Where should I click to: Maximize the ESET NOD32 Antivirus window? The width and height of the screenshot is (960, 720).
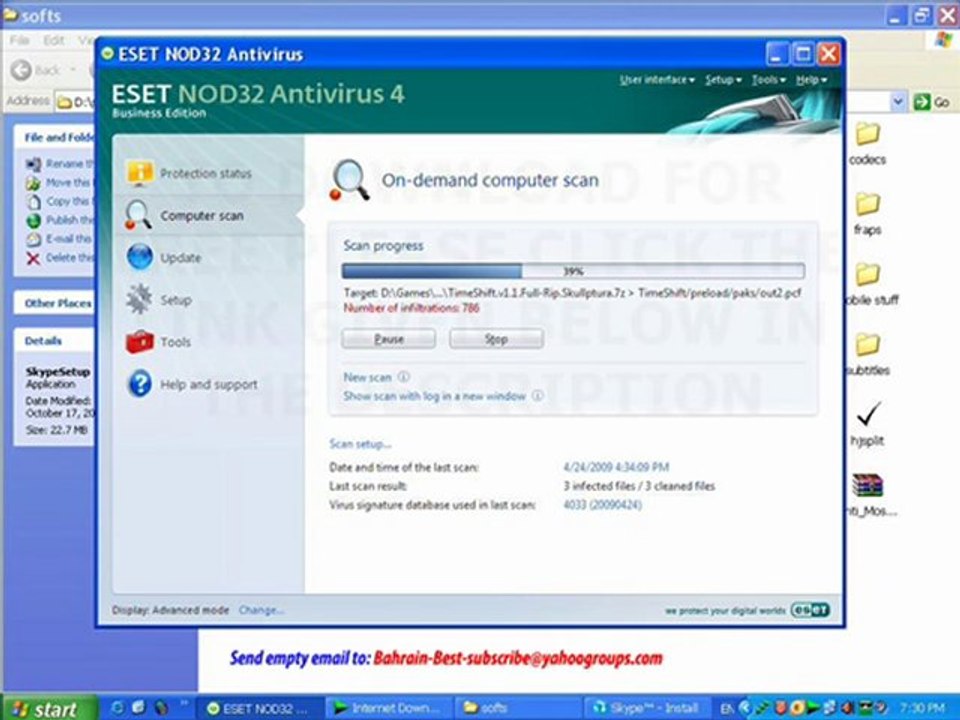[803, 54]
